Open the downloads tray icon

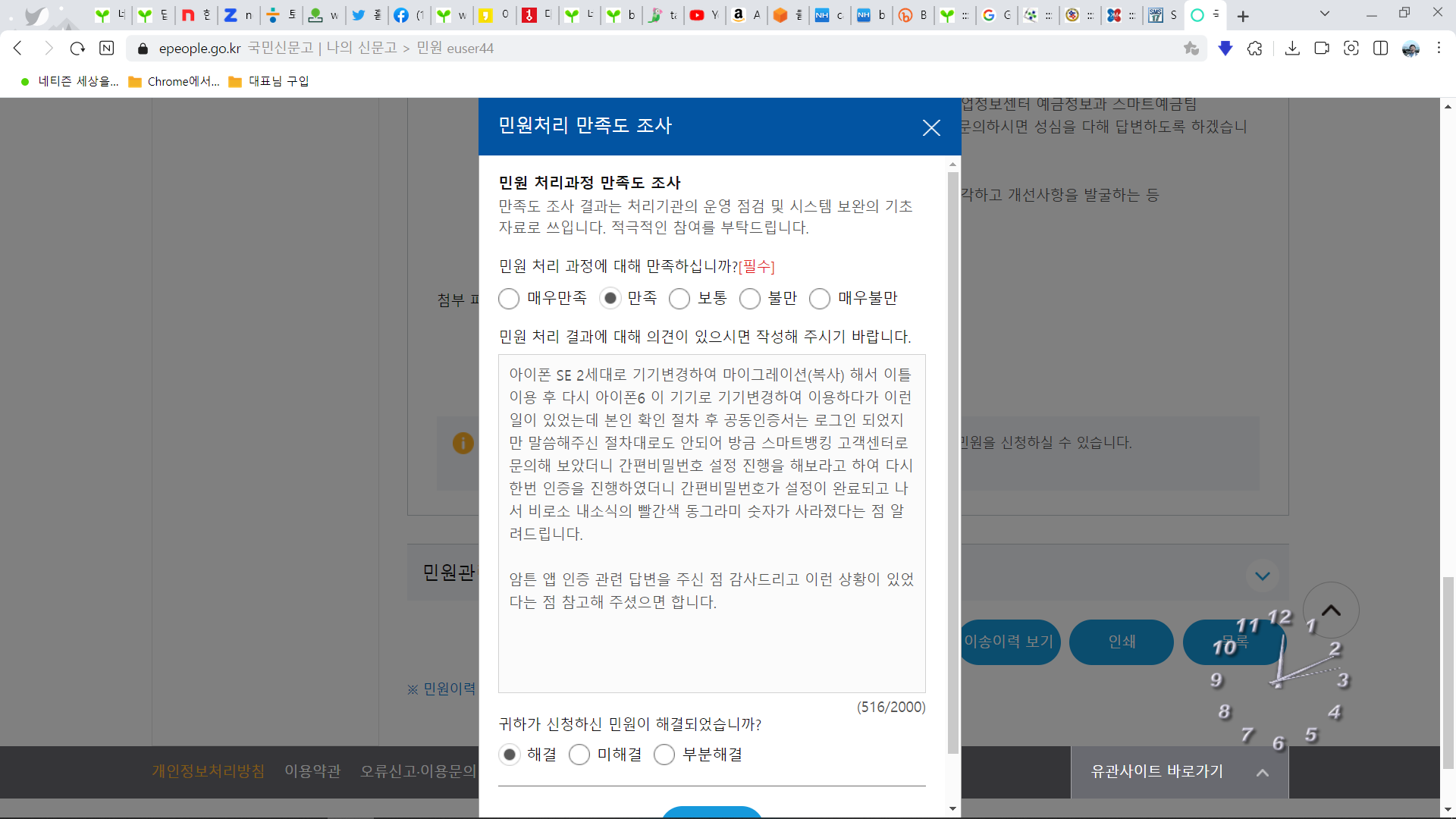click(1293, 49)
